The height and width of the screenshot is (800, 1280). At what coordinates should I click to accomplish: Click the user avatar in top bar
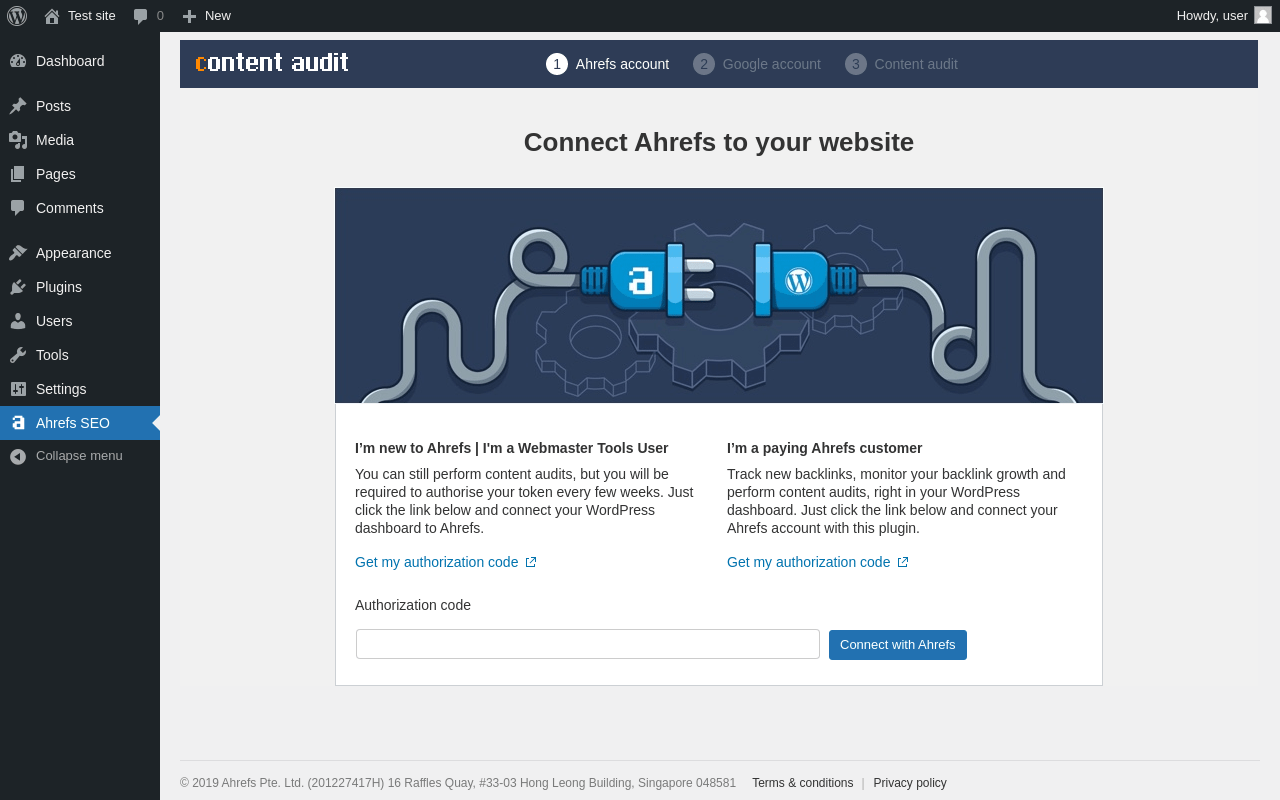coord(1263,15)
